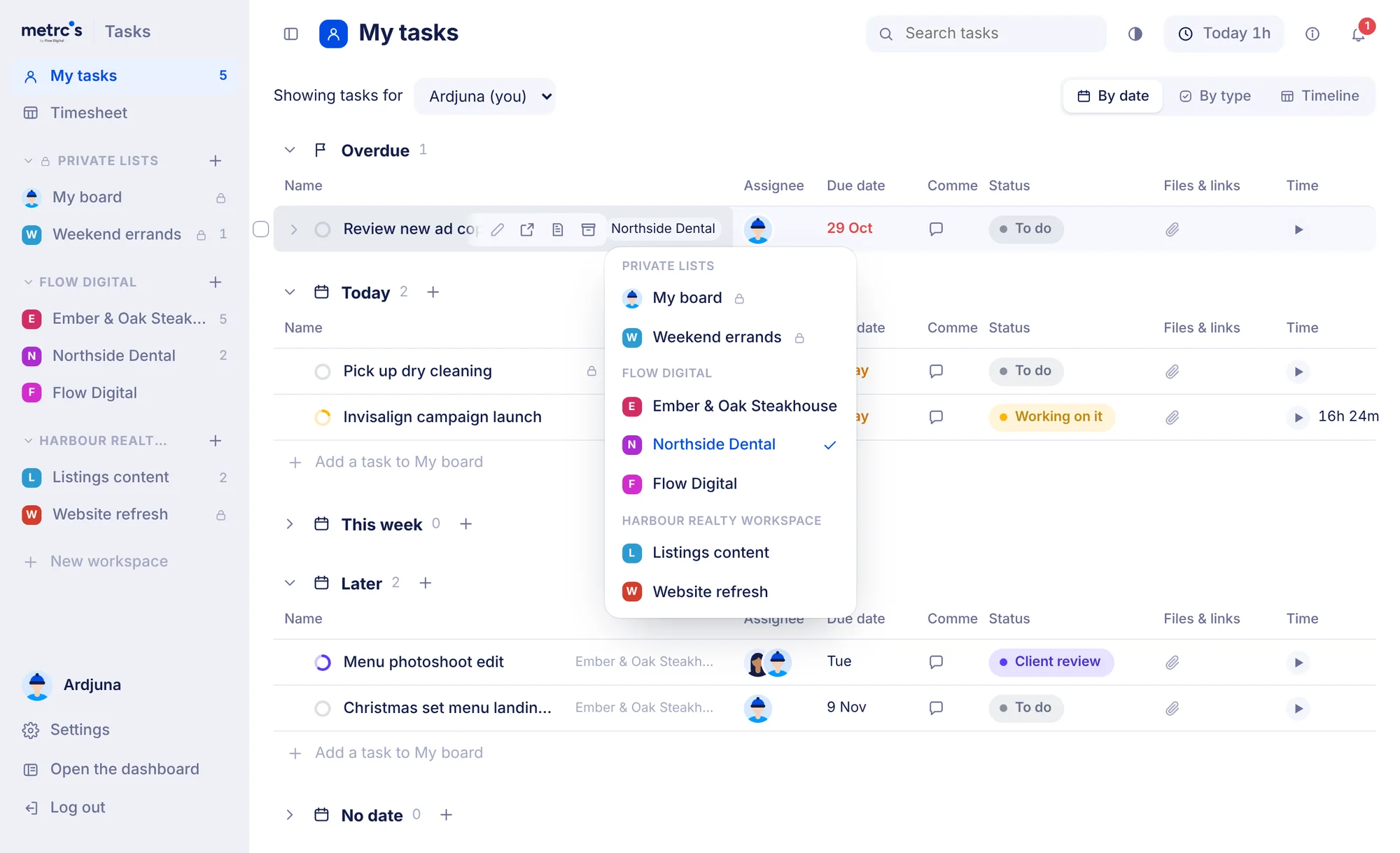Tick the checkbox for Review new ad task
This screenshot has width=1400, height=853.
tap(261, 229)
